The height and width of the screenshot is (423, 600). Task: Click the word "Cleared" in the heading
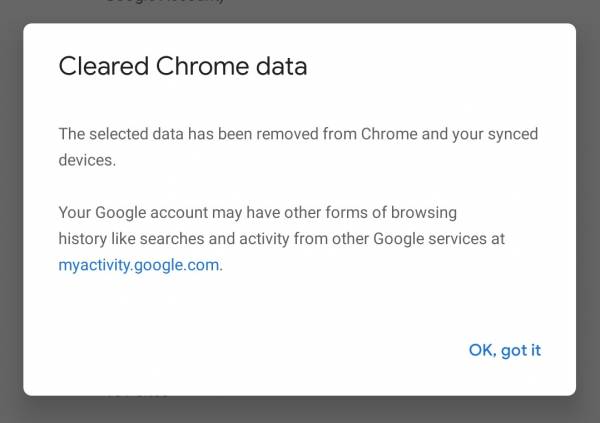94,67
